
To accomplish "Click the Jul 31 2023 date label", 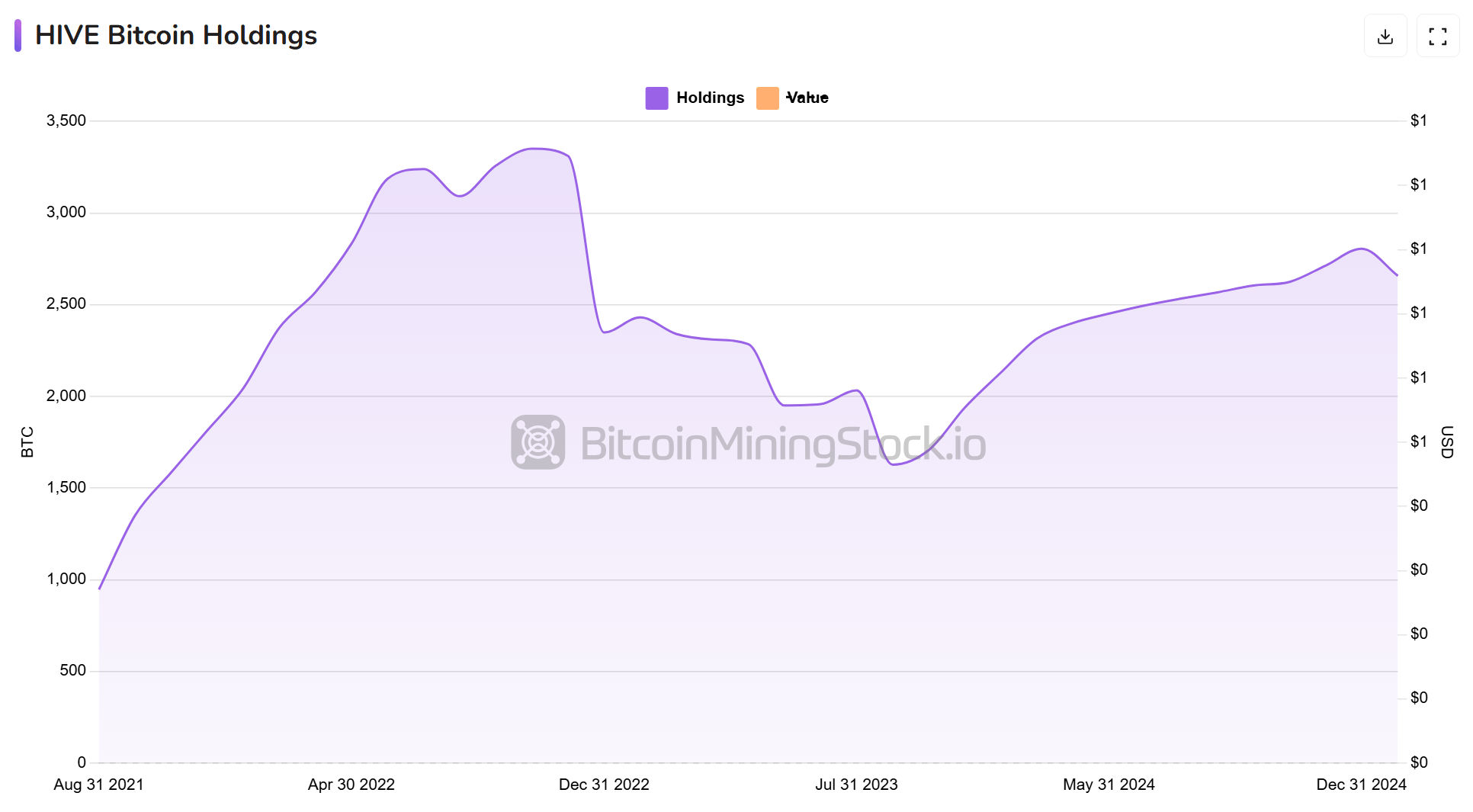I will click(x=856, y=785).
